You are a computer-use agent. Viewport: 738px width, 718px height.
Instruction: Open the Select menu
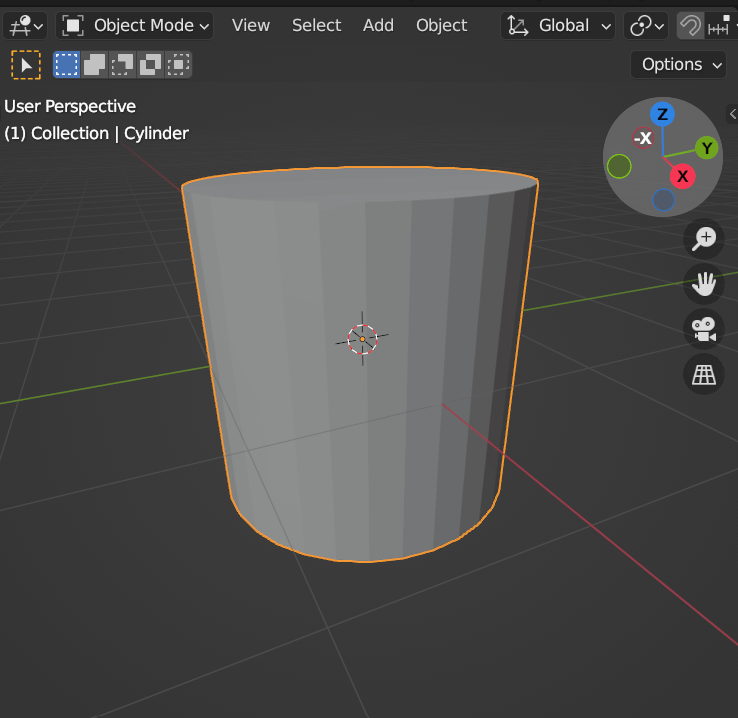[316, 25]
